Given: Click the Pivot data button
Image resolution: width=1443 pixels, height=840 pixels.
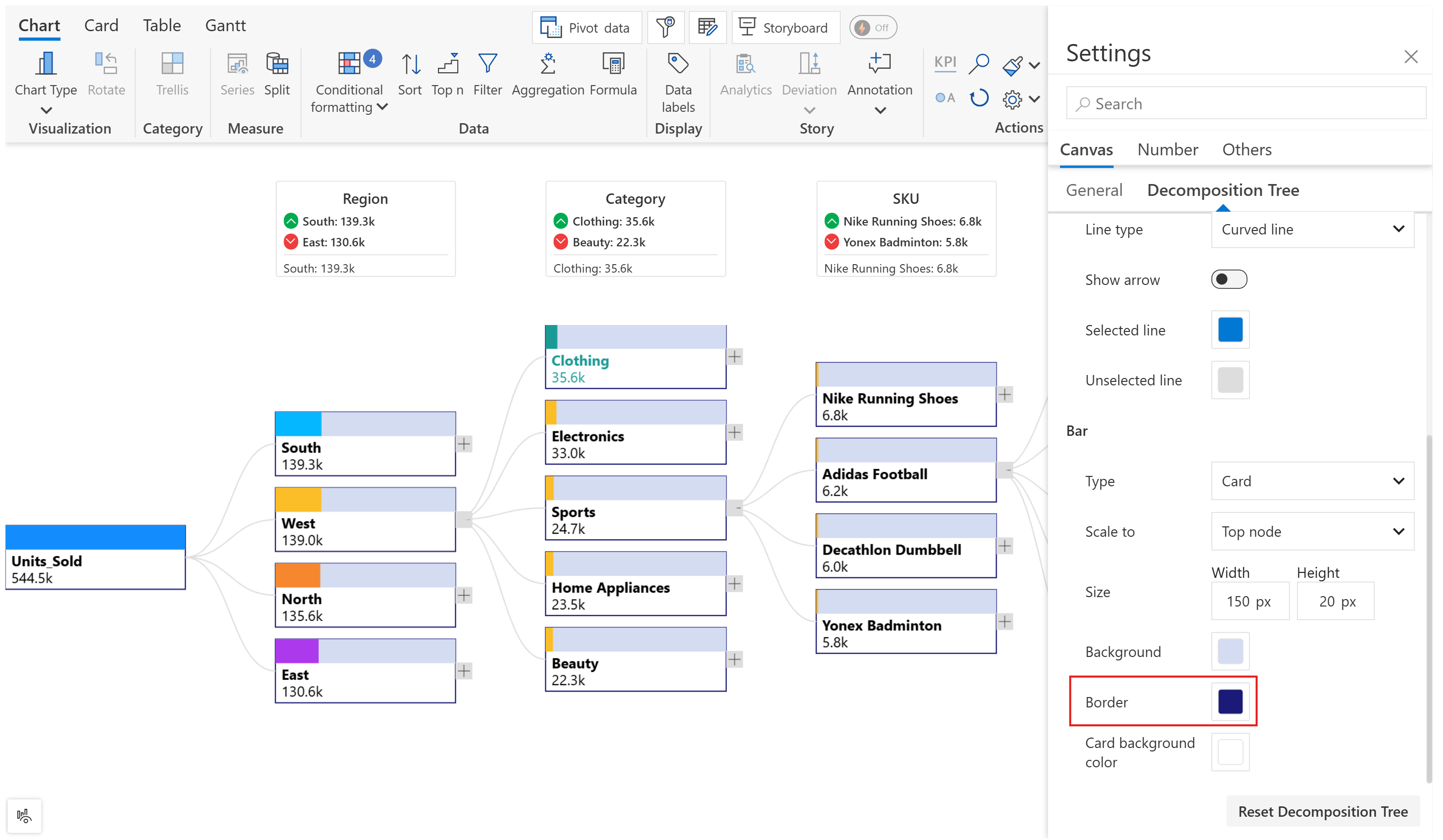Looking at the screenshot, I should pyautogui.click(x=587, y=28).
